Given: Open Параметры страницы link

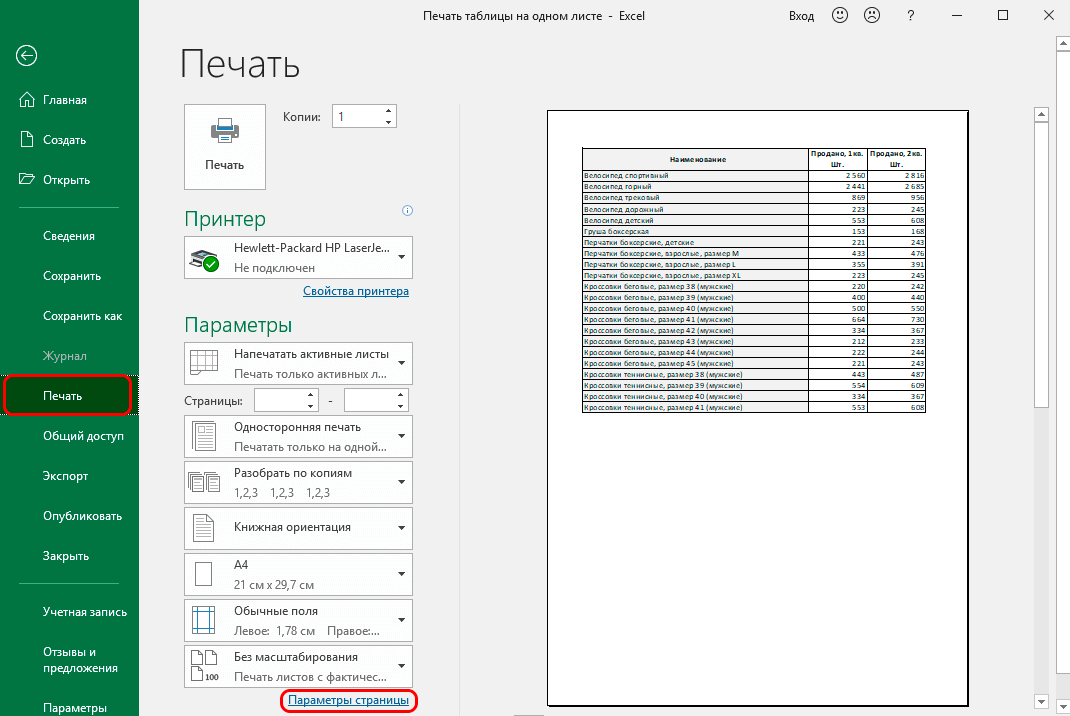Looking at the screenshot, I should (x=348, y=700).
